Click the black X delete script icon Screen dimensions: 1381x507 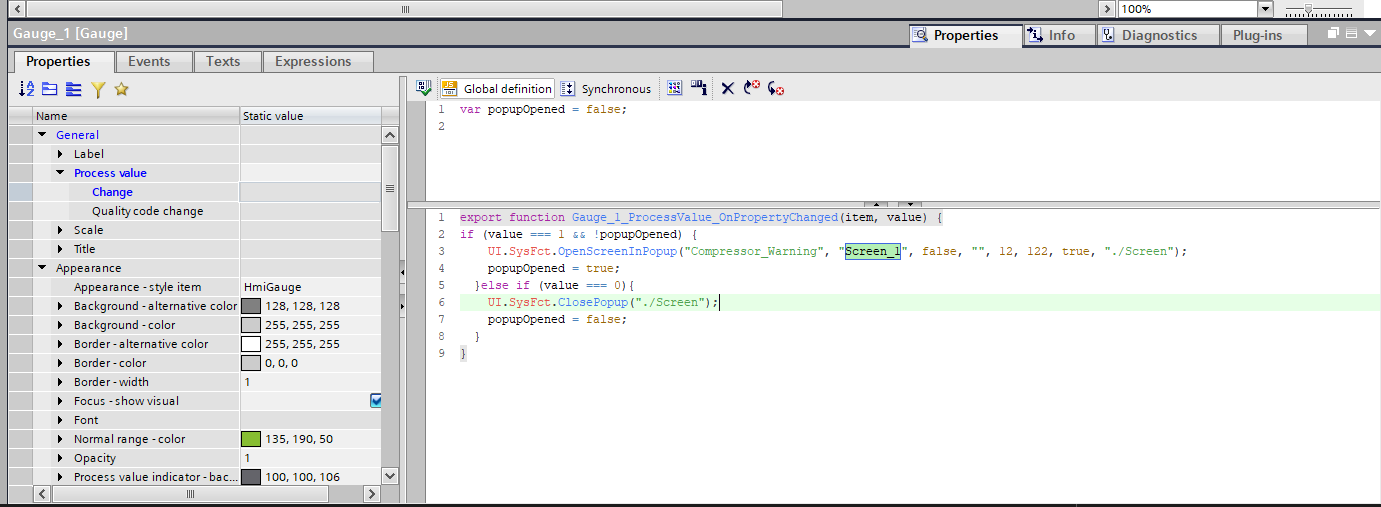tap(727, 88)
